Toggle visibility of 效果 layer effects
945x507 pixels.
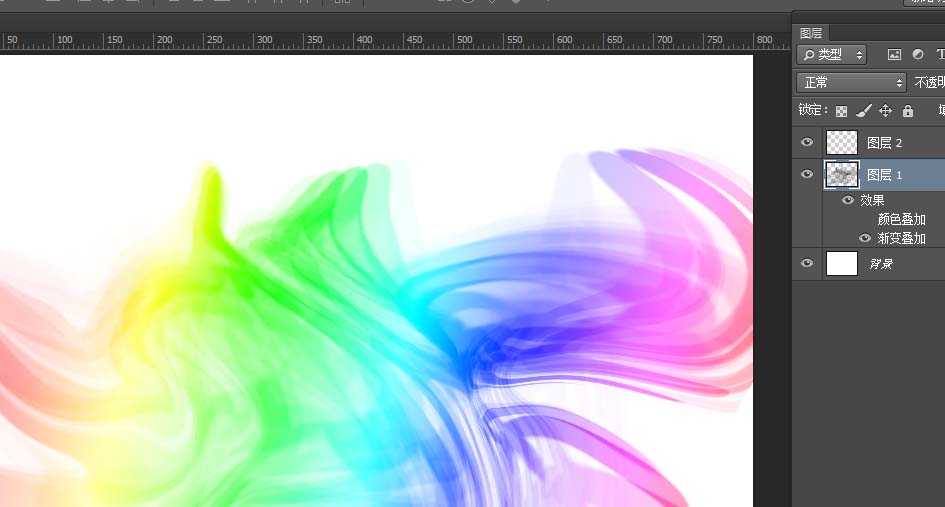(x=848, y=200)
